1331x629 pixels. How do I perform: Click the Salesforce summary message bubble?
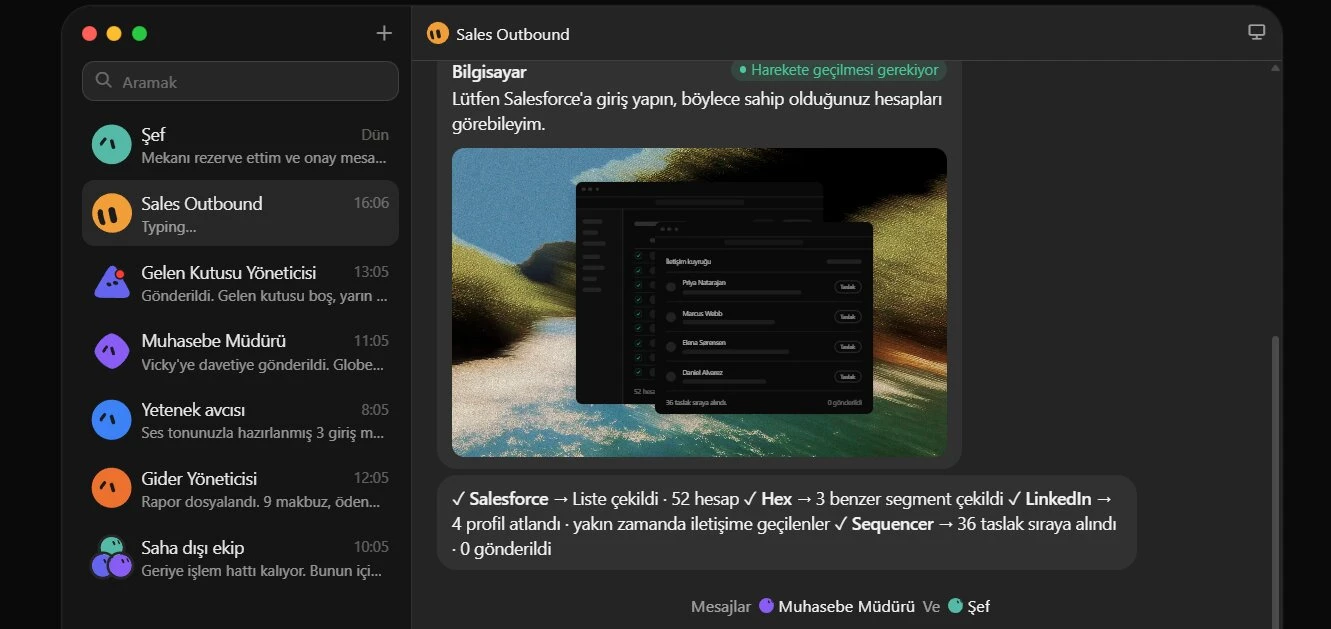(787, 523)
